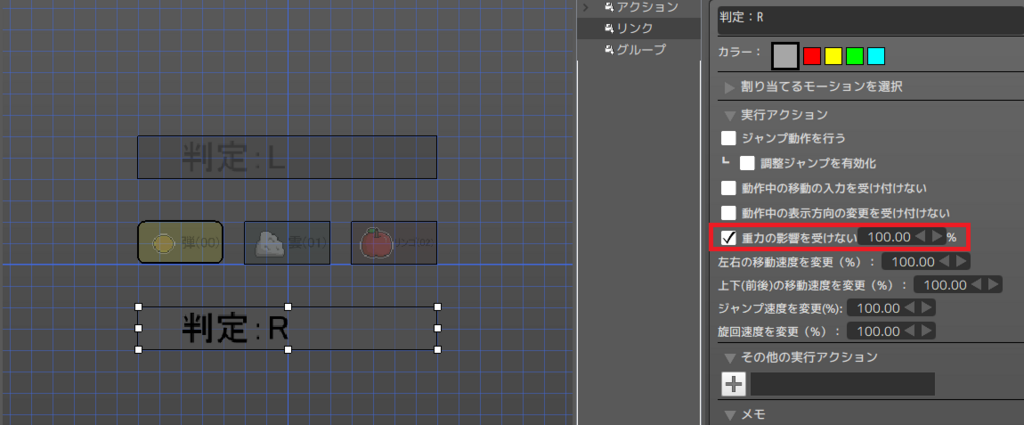Select the apple action box (02)
The height and width of the screenshot is (425, 1024).
click(394, 243)
